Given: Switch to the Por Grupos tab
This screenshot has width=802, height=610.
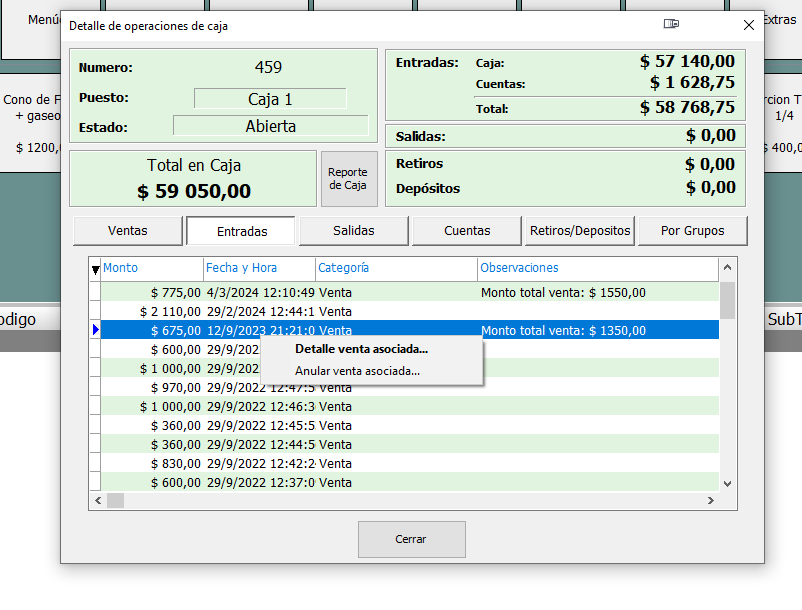Looking at the screenshot, I should tap(693, 231).
